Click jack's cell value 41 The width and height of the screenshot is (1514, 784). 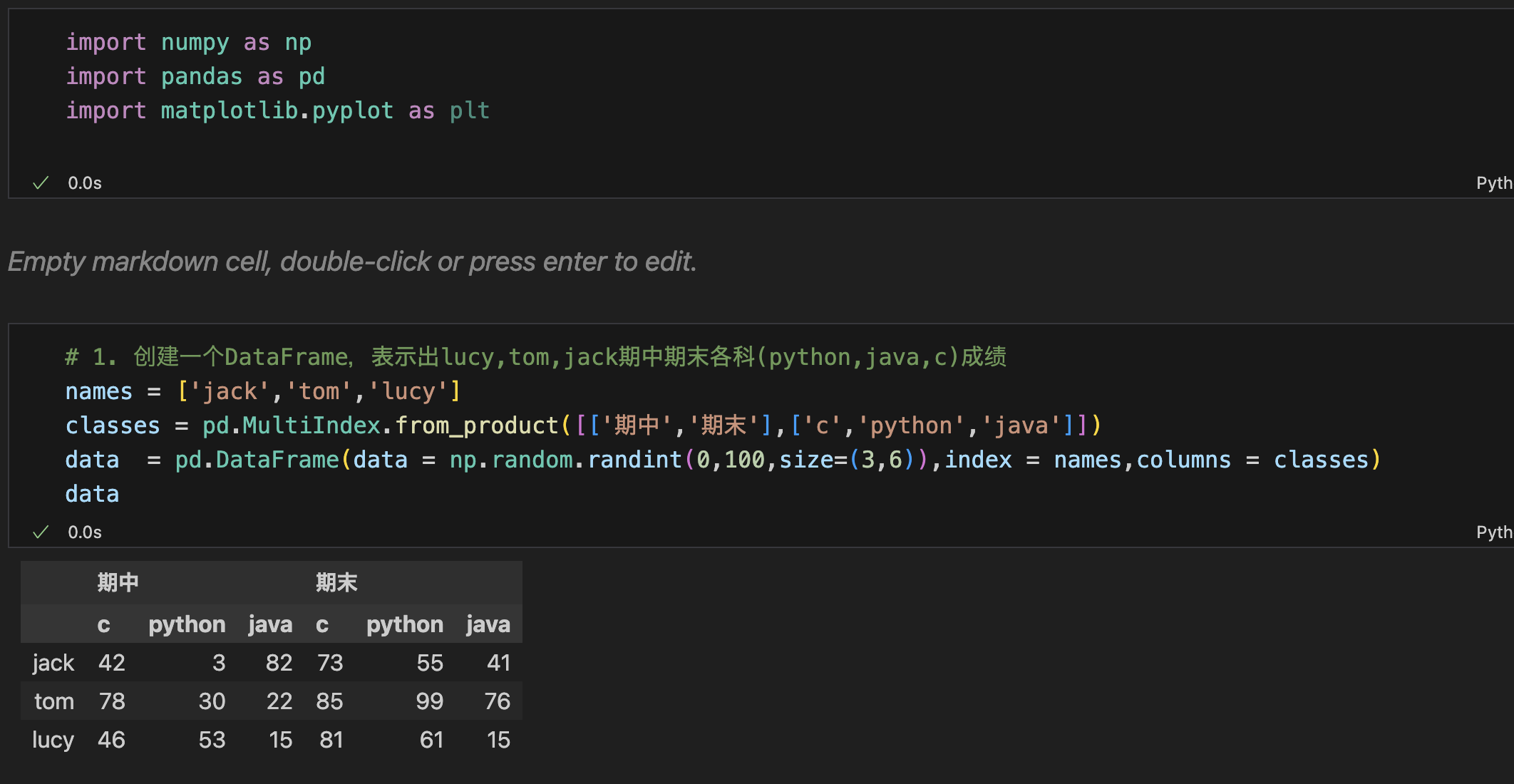click(x=498, y=663)
